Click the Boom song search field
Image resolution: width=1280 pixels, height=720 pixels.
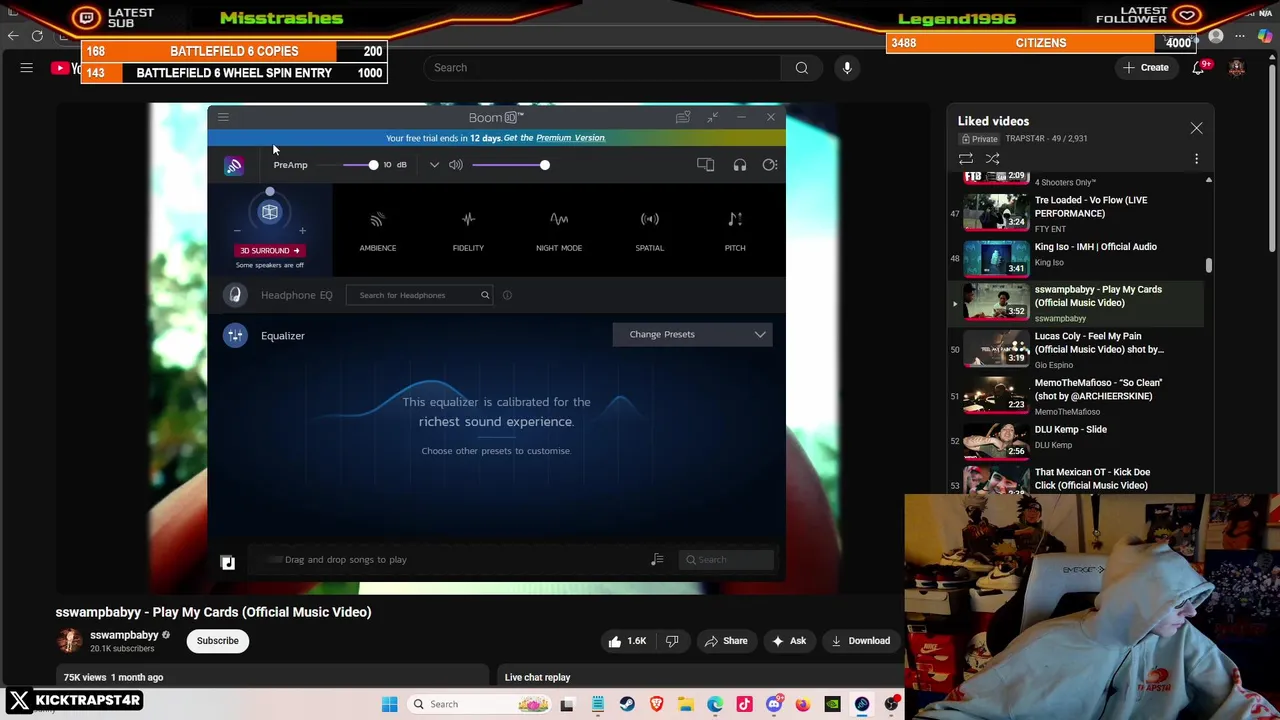tap(728, 560)
